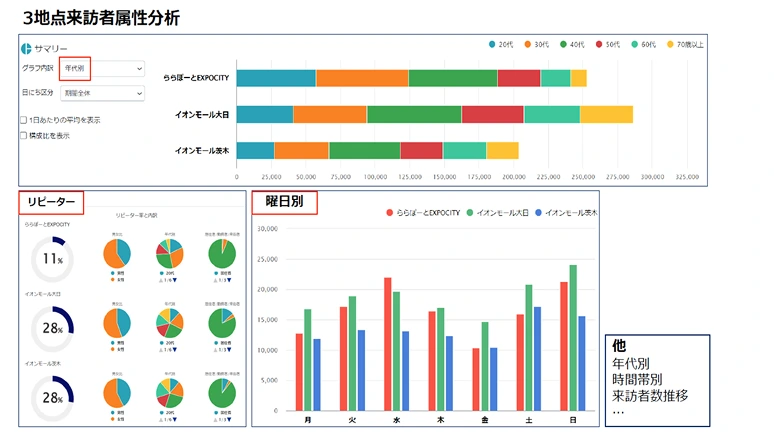Viewport: 774px width, 433px height.
Task: Click the red Wednesday (水) bar for ららぽーとEXPOCITY
Action: click(387, 344)
